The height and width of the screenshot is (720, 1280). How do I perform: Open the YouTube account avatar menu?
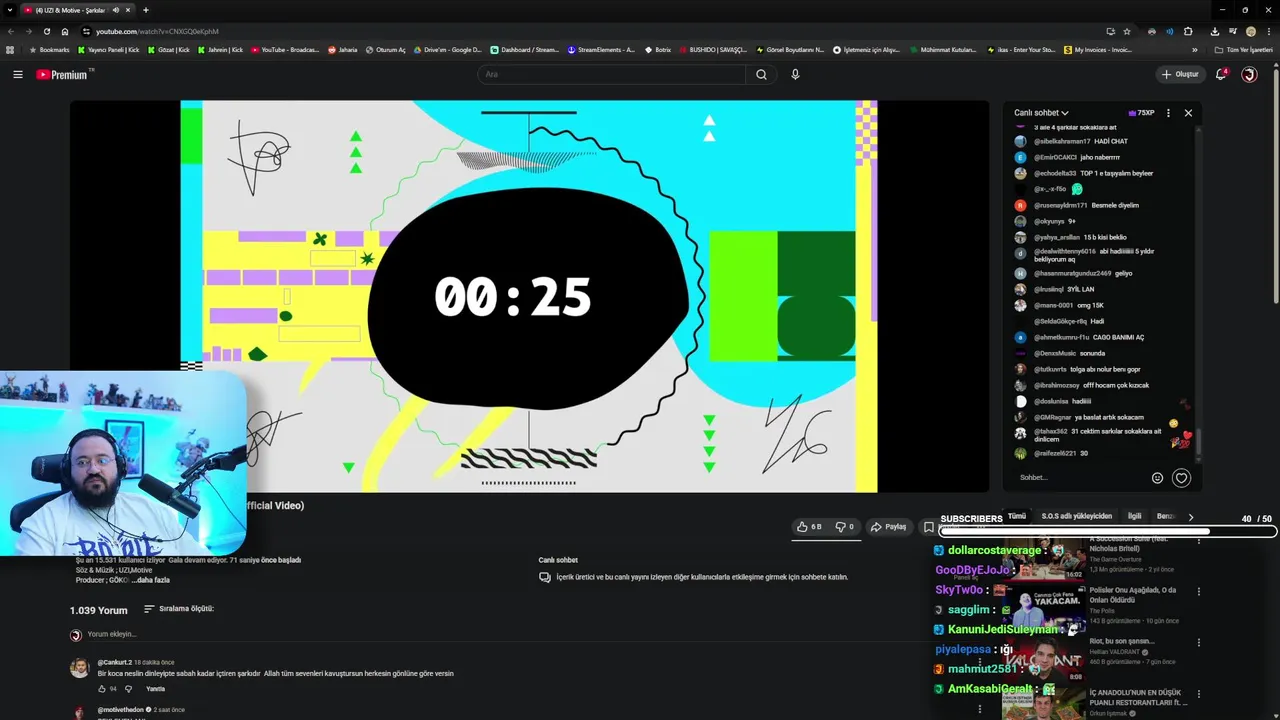click(1249, 74)
